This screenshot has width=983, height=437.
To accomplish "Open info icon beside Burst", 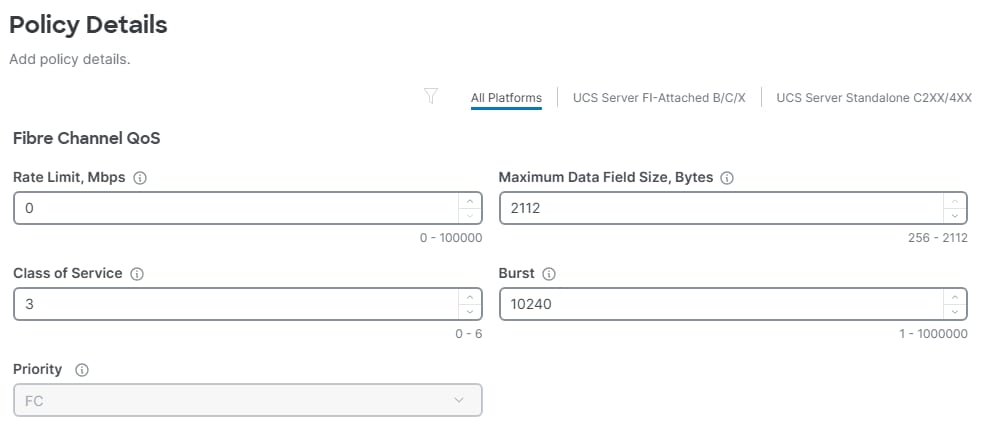I will click(x=549, y=274).
